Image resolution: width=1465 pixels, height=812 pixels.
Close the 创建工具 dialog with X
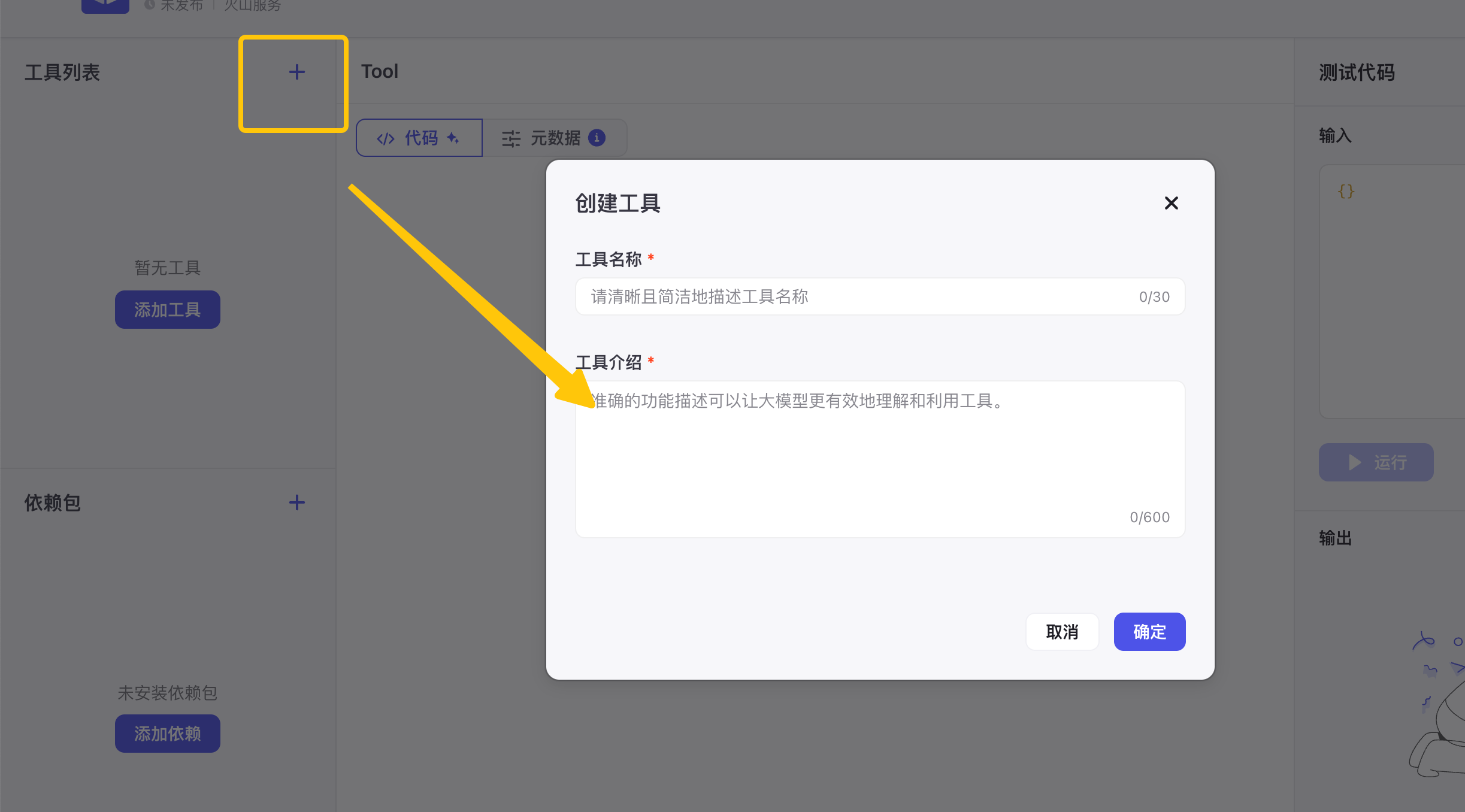(x=1171, y=203)
